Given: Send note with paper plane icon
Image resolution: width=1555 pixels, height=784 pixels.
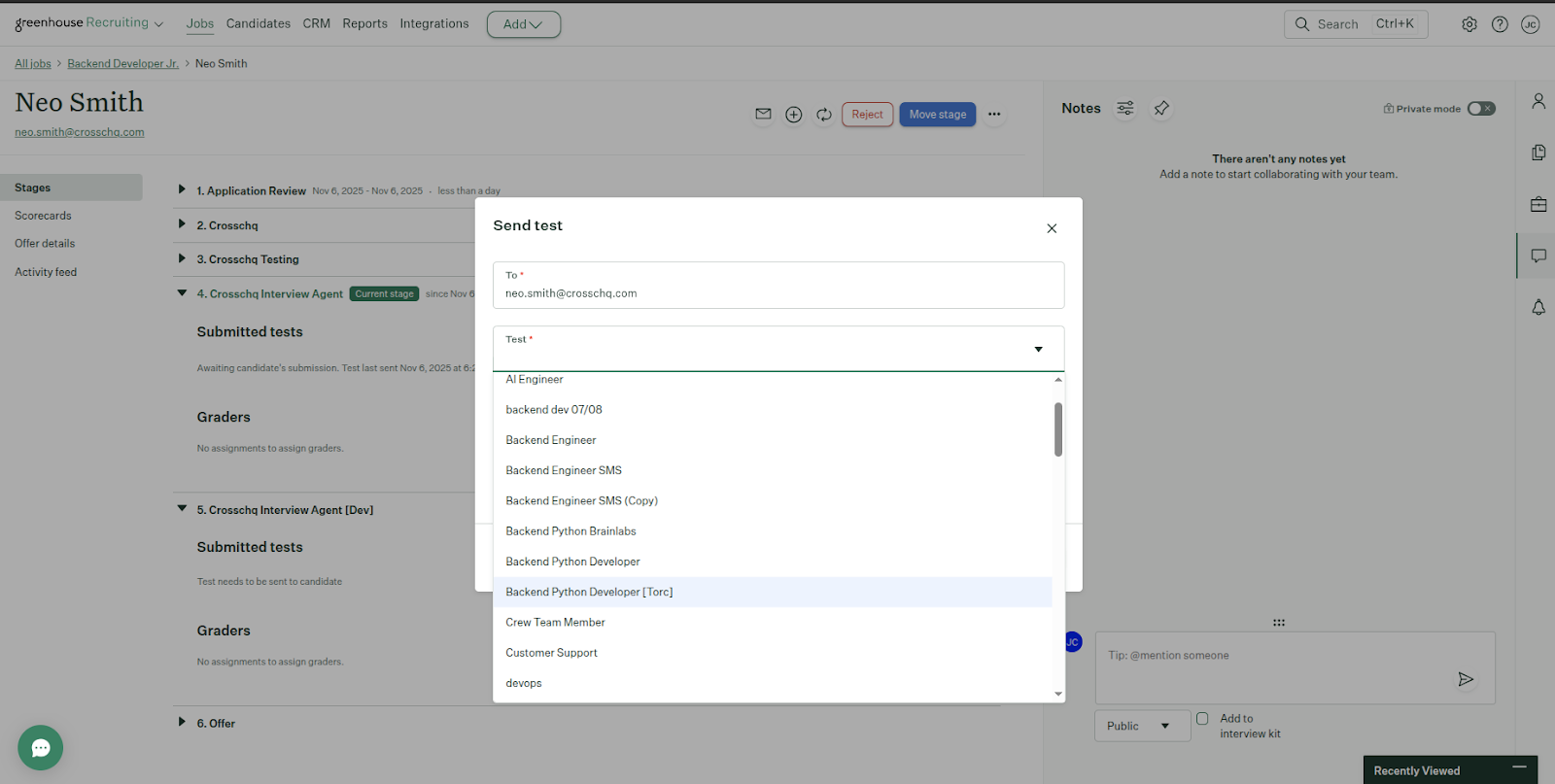Looking at the screenshot, I should coord(1466,679).
